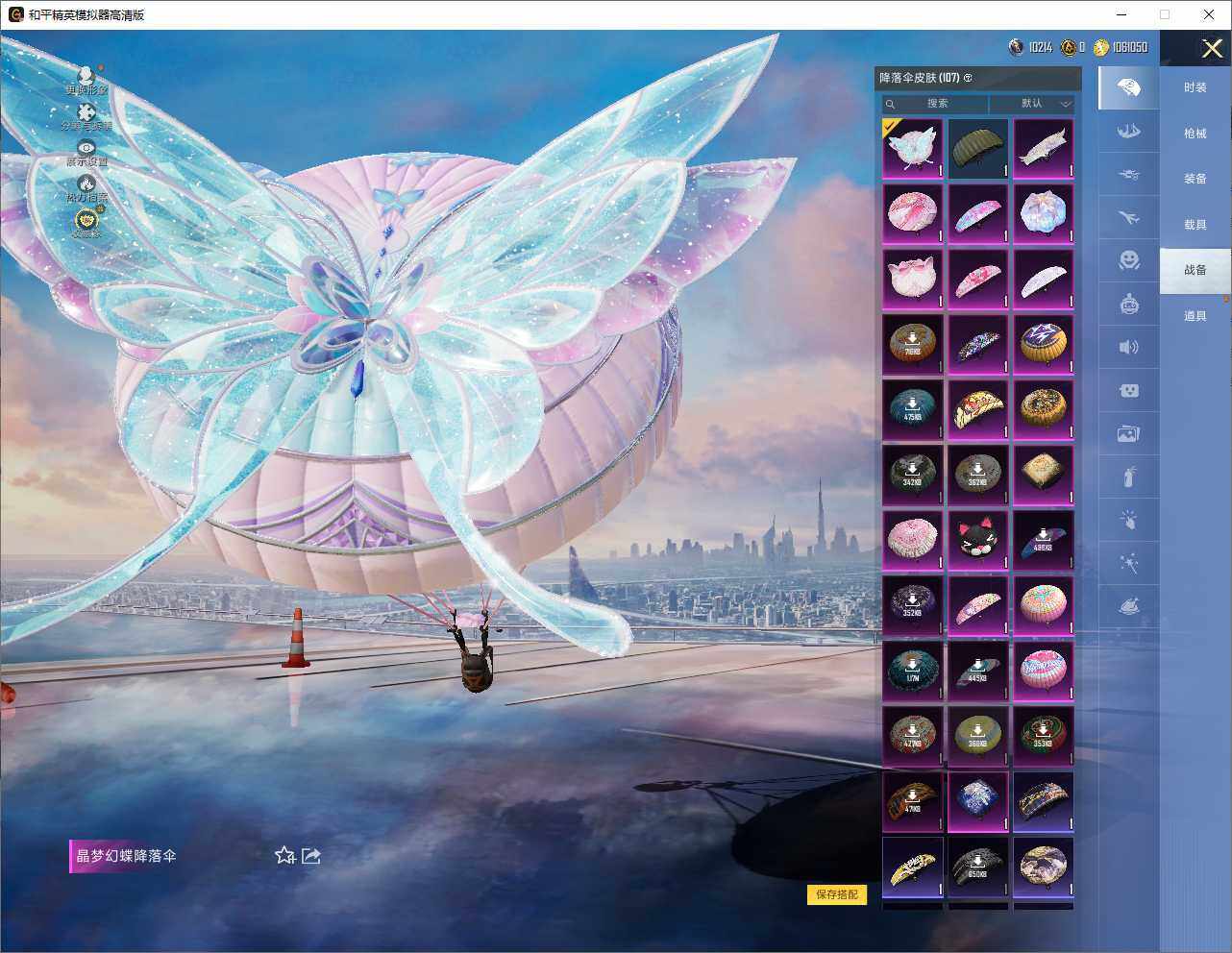This screenshot has height=953, width=1232.
Task: Select the pink cat-ear parachute skin
Action: pos(913,280)
